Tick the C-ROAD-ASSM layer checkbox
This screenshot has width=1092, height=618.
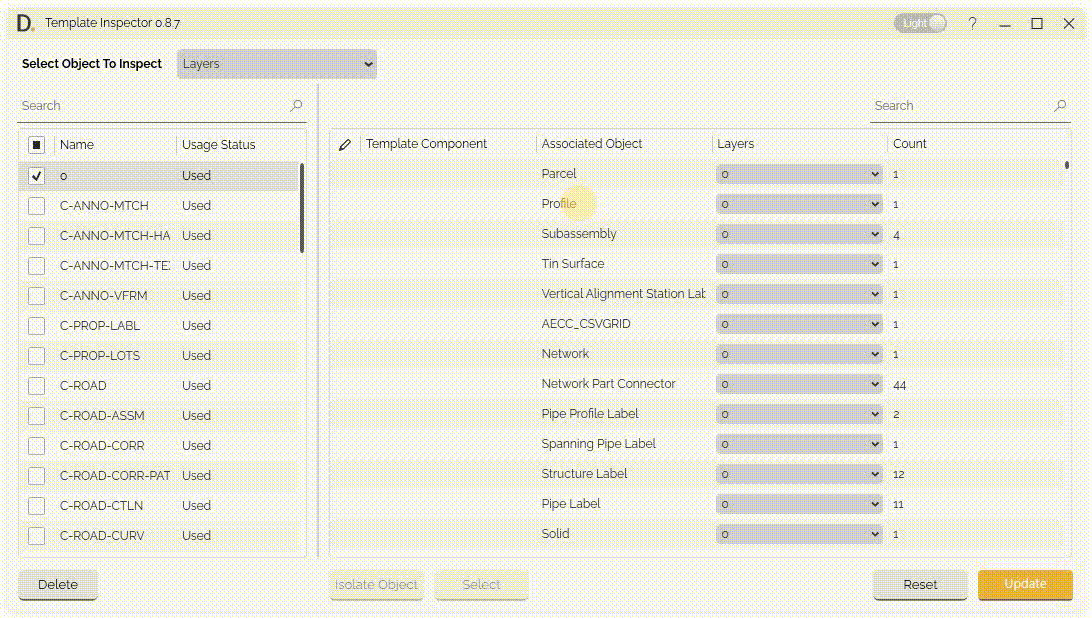coord(37,416)
